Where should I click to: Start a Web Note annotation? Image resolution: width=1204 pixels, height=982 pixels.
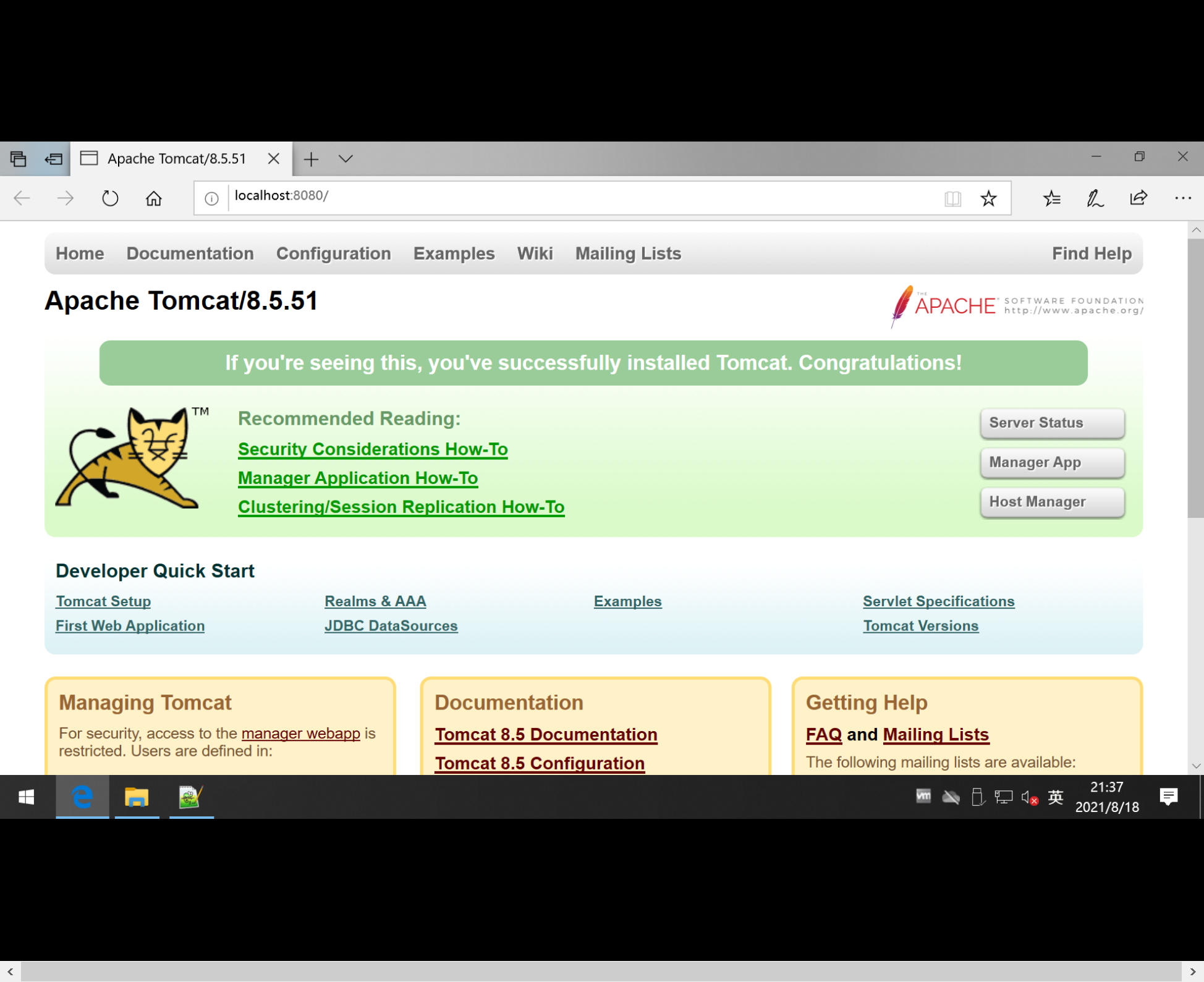pyautogui.click(x=1095, y=198)
